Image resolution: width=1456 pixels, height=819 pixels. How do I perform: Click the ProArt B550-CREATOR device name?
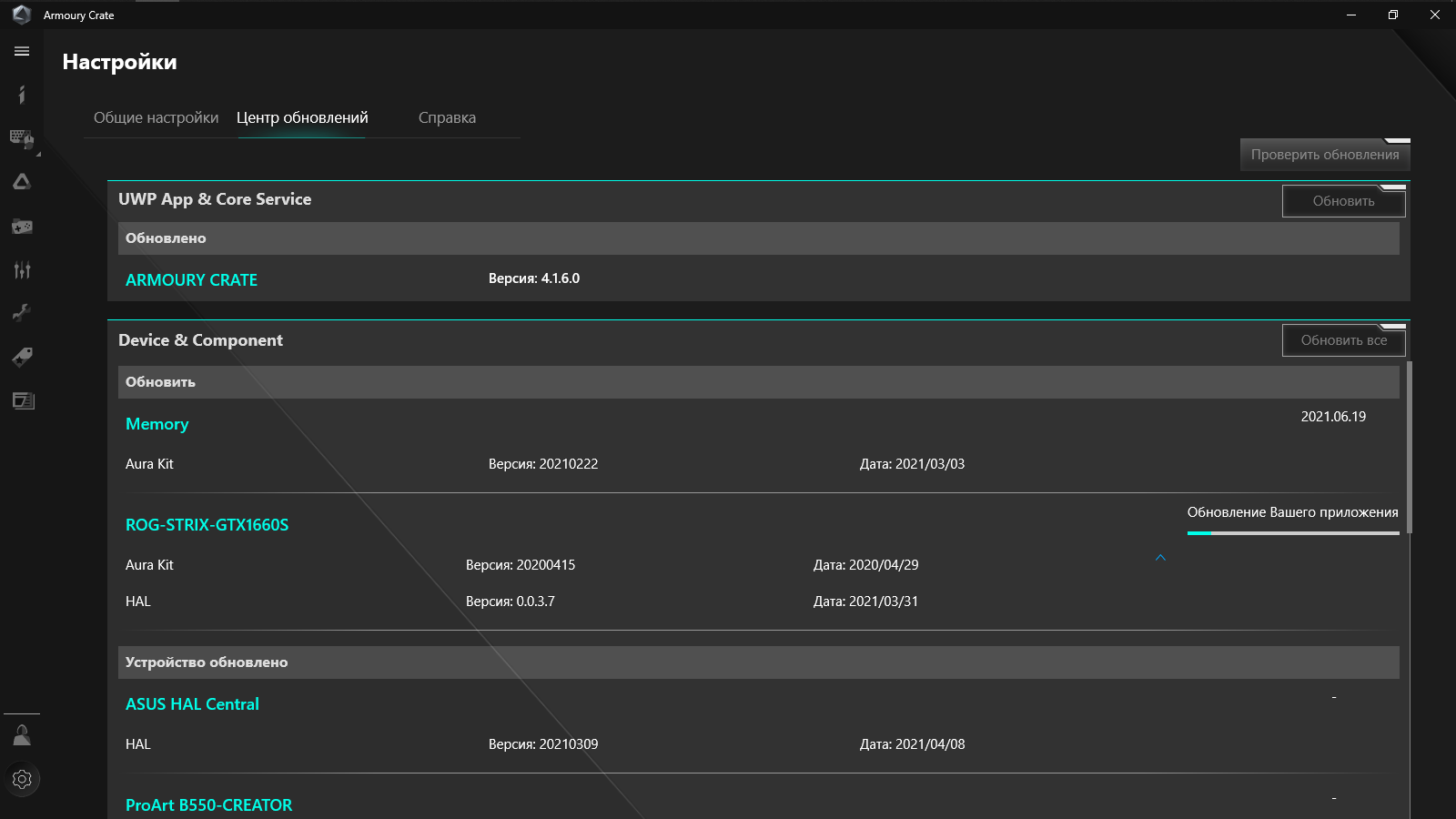208,805
